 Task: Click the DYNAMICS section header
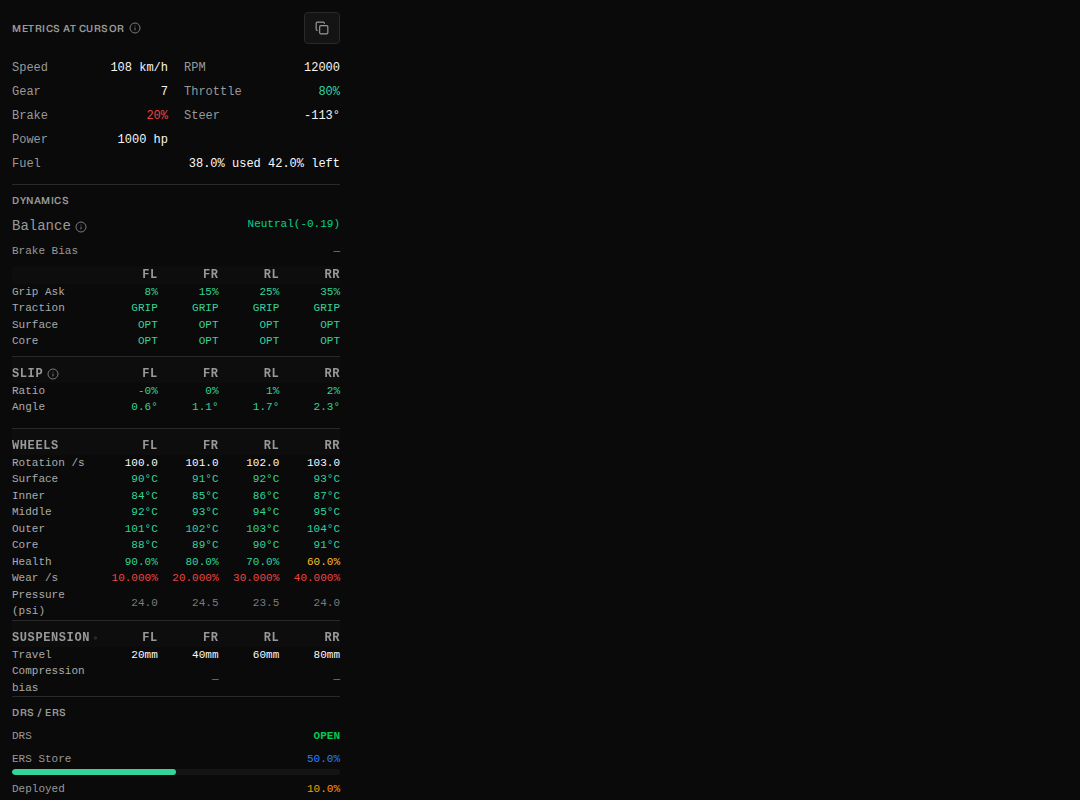click(x=40, y=201)
